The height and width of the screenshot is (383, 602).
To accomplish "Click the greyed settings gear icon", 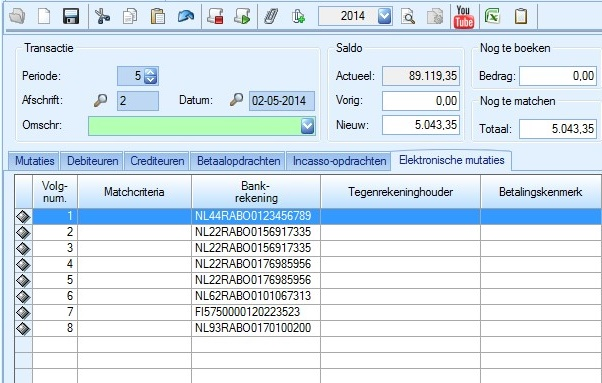I will [435, 17].
